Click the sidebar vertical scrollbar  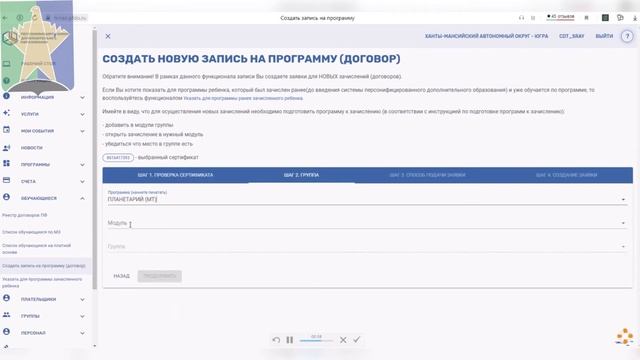(95, 159)
